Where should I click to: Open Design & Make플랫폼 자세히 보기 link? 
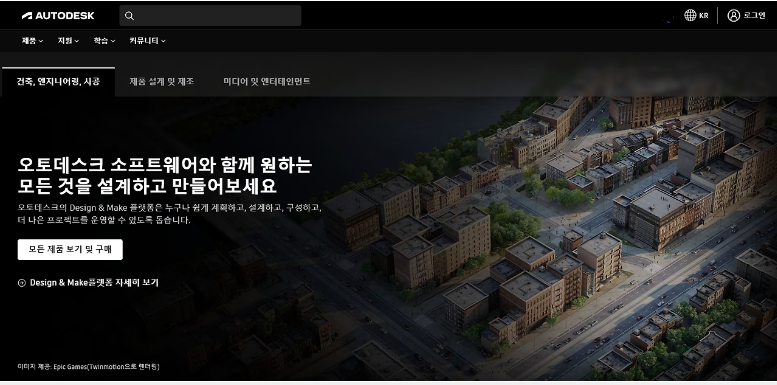(94, 283)
